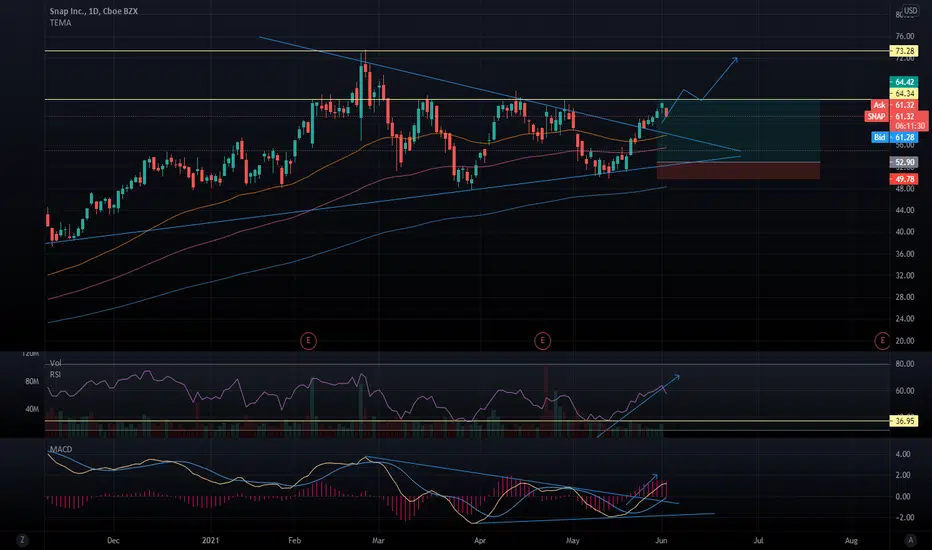
Task: Expand the TEMA indicator legend
Action: 61,23
